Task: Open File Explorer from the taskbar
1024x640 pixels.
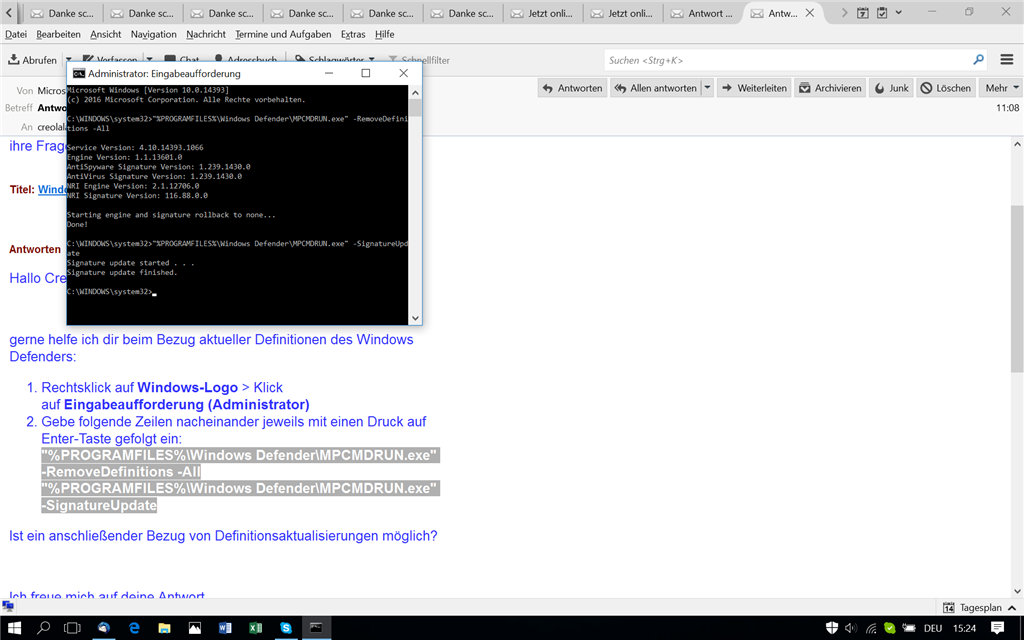Action: click(164, 628)
